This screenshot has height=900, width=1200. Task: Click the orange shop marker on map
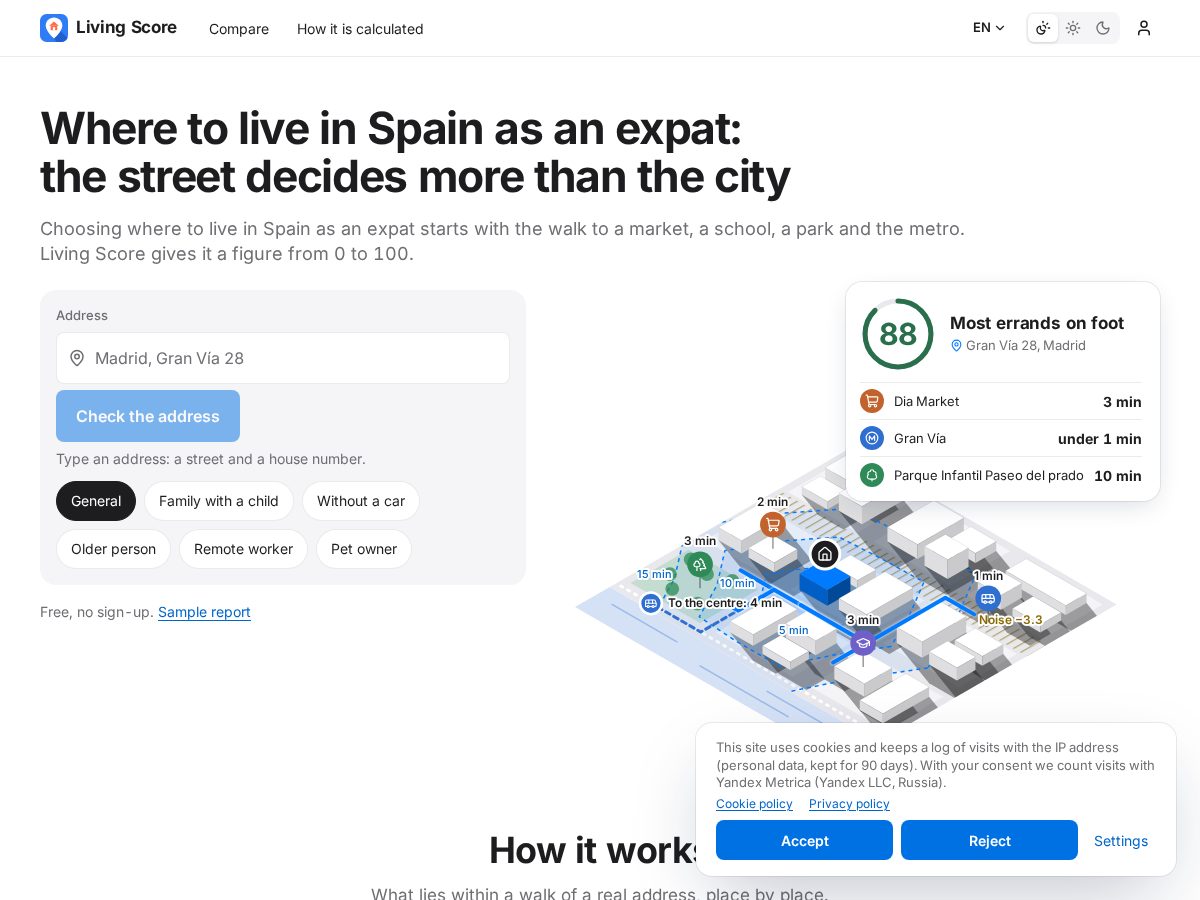click(772, 524)
